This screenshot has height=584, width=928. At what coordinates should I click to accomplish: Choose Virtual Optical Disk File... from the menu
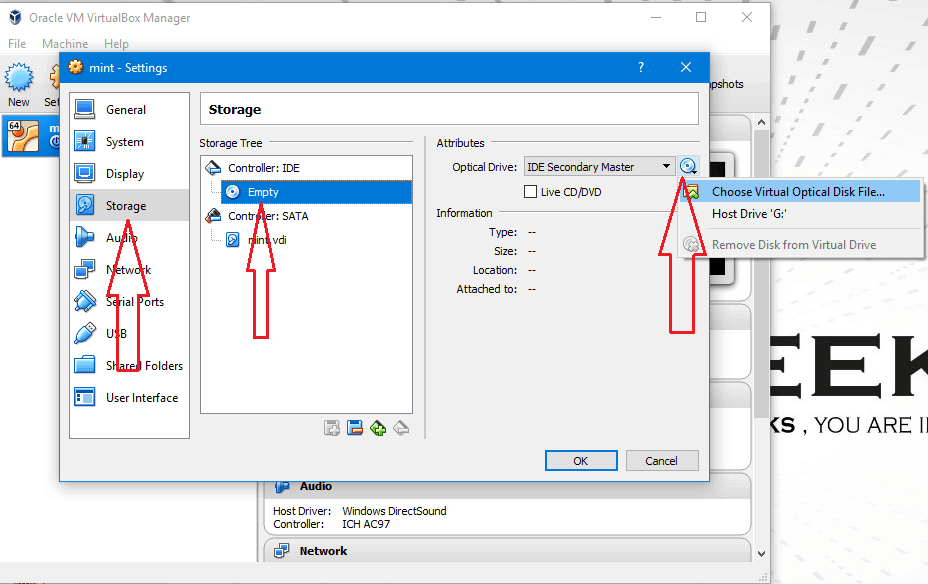pos(800,192)
